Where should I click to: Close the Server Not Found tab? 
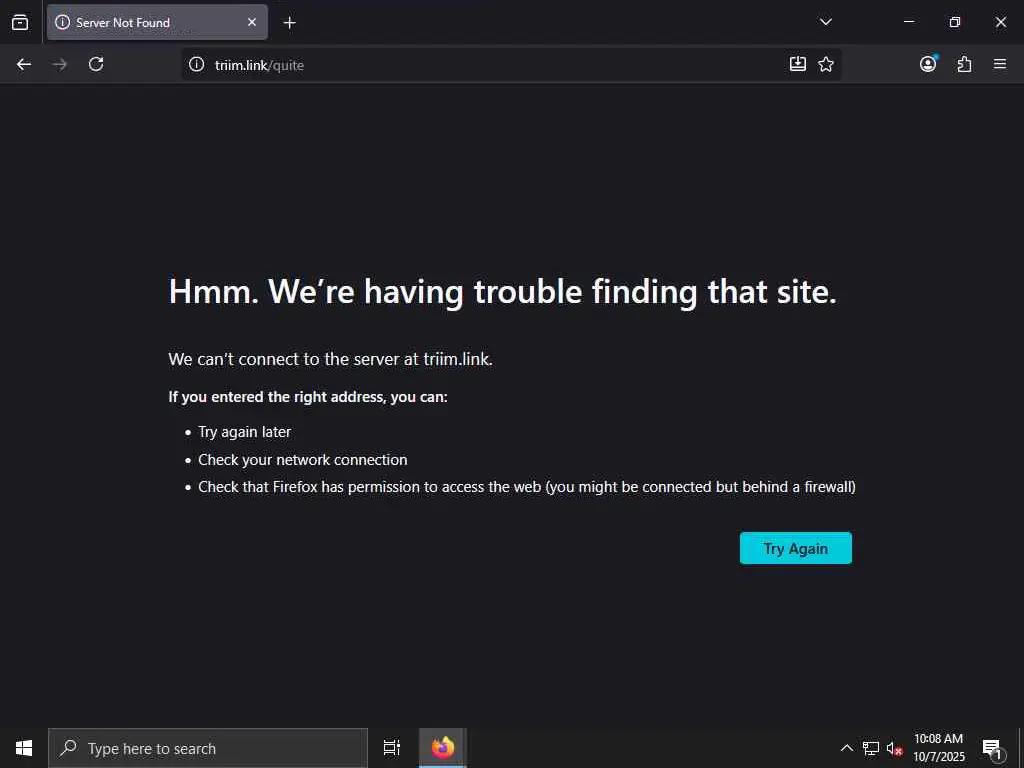click(251, 22)
